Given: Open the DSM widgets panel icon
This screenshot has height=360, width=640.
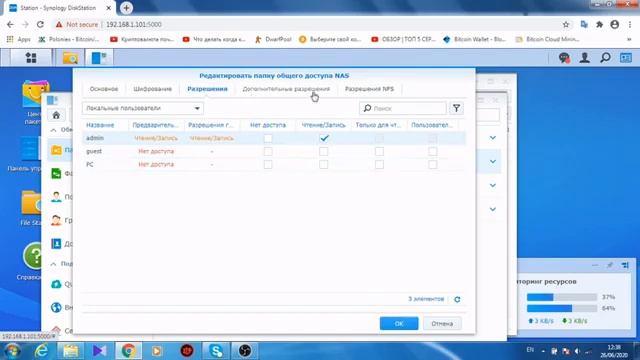Looking at the screenshot, I should pyautogui.click(x=626, y=58).
